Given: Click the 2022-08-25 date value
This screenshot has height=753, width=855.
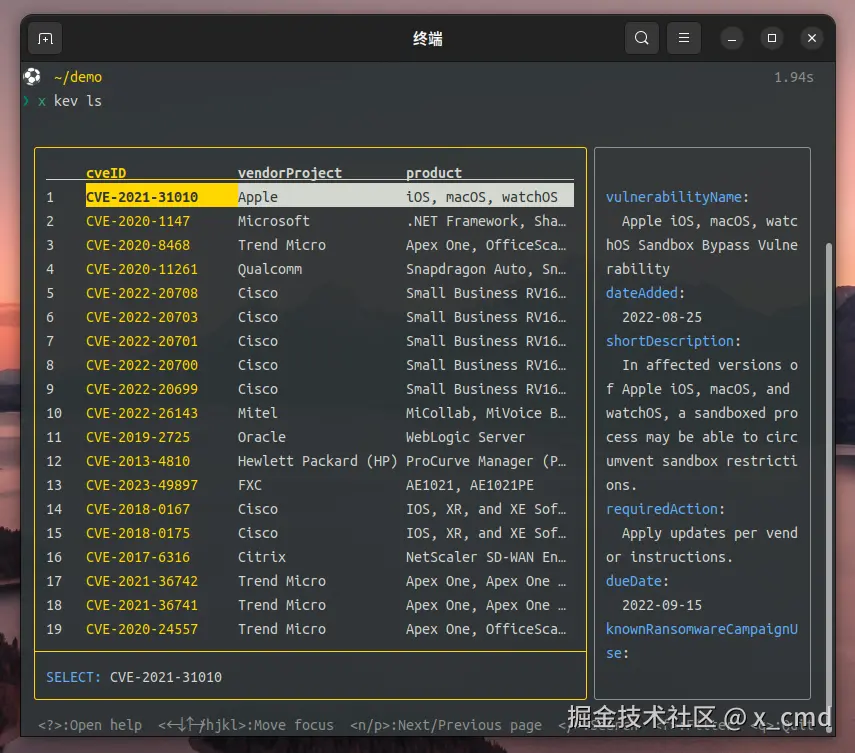Looking at the screenshot, I should [x=662, y=317].
